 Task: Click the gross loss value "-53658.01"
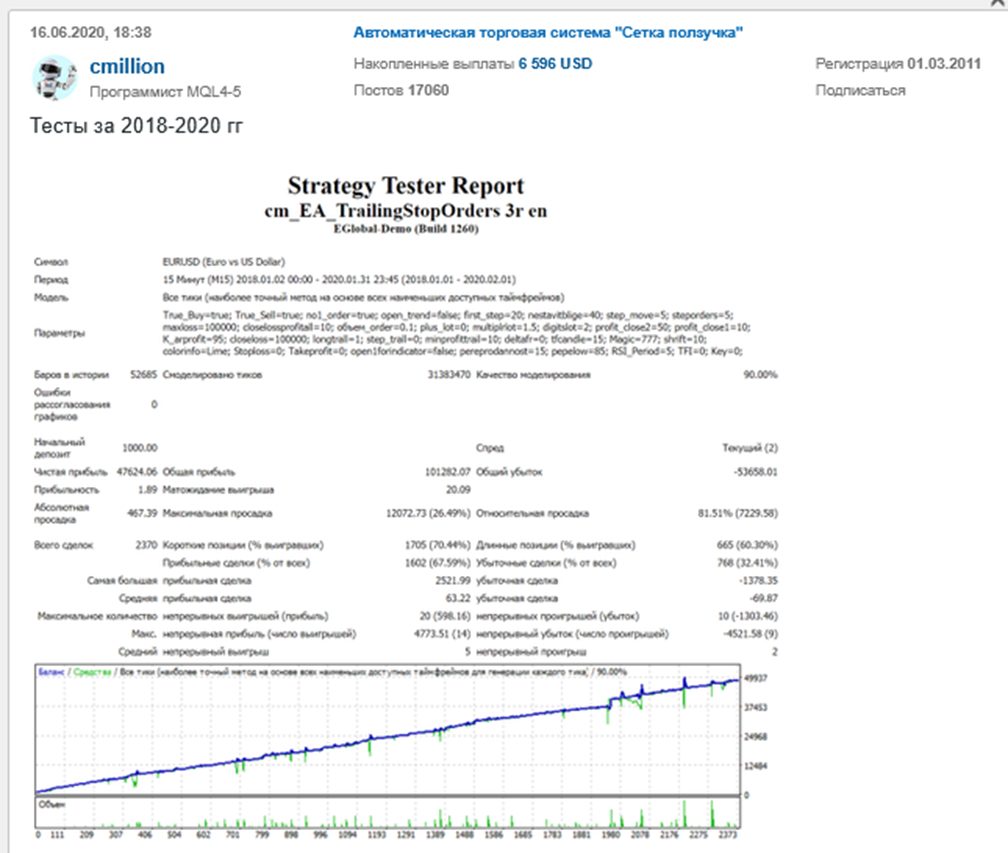click(755, 472)
